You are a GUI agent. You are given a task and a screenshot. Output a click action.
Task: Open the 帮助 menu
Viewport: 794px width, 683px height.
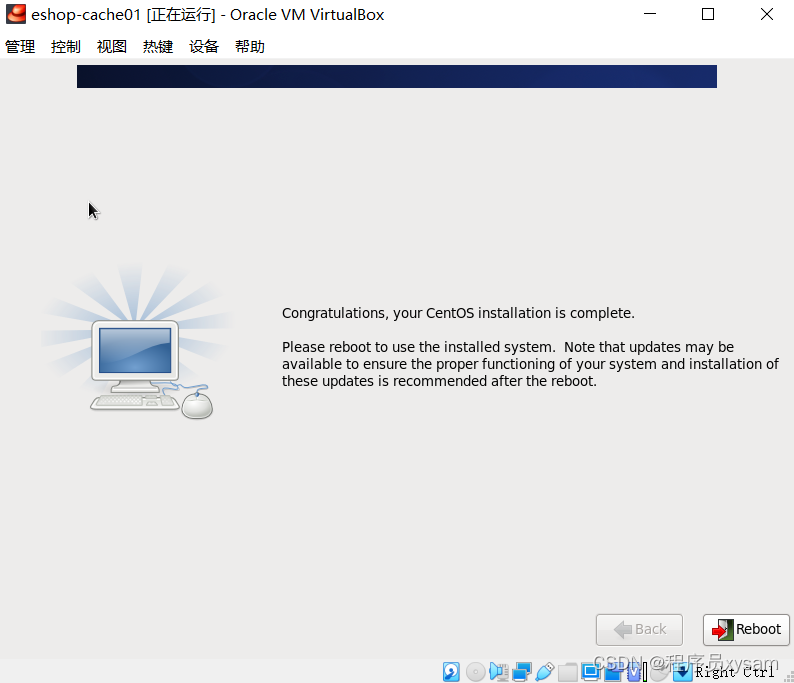pyautogui.click(x=250, y=47)
